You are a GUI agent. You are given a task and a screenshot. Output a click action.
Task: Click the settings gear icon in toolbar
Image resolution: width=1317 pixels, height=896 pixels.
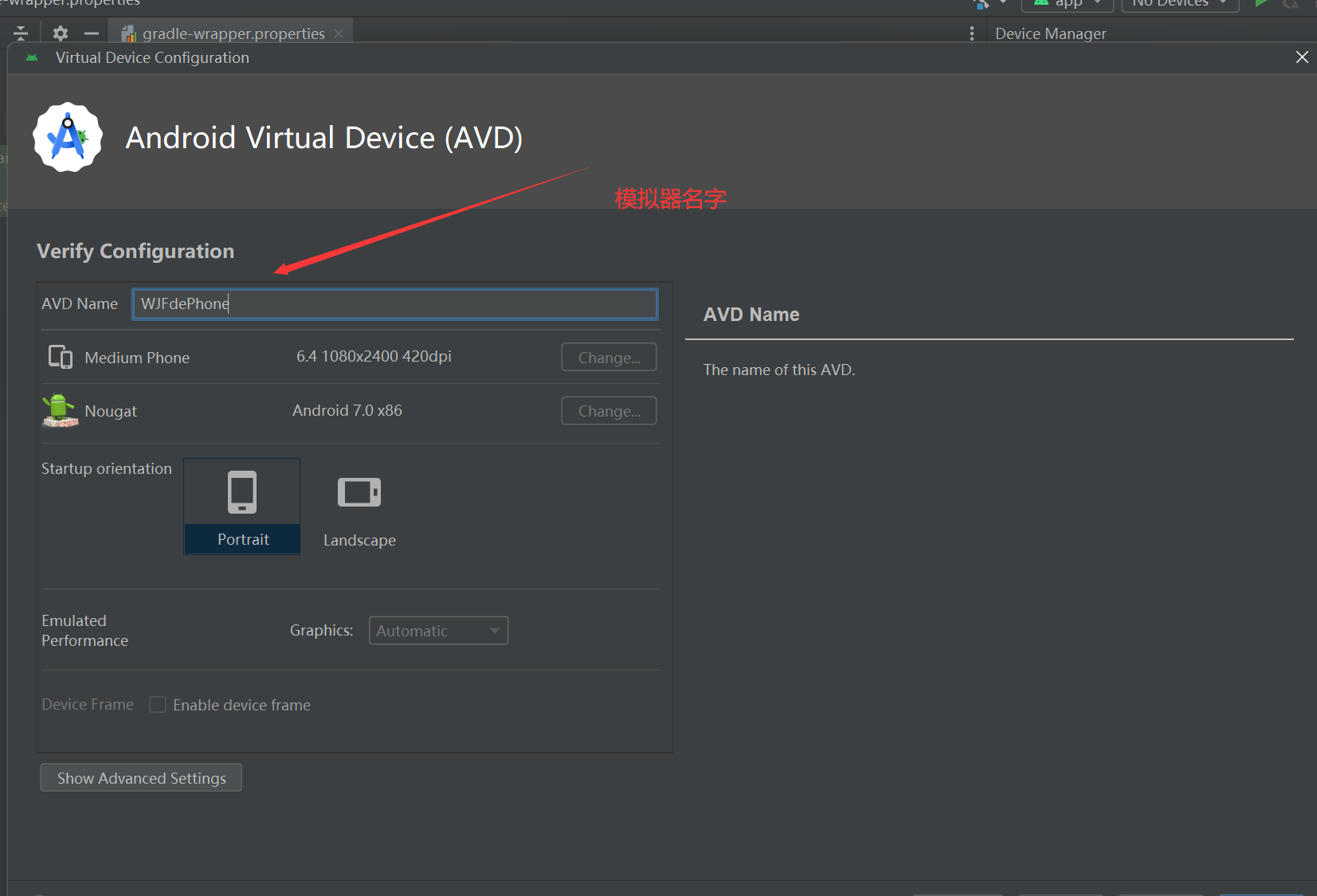[61, 33]
